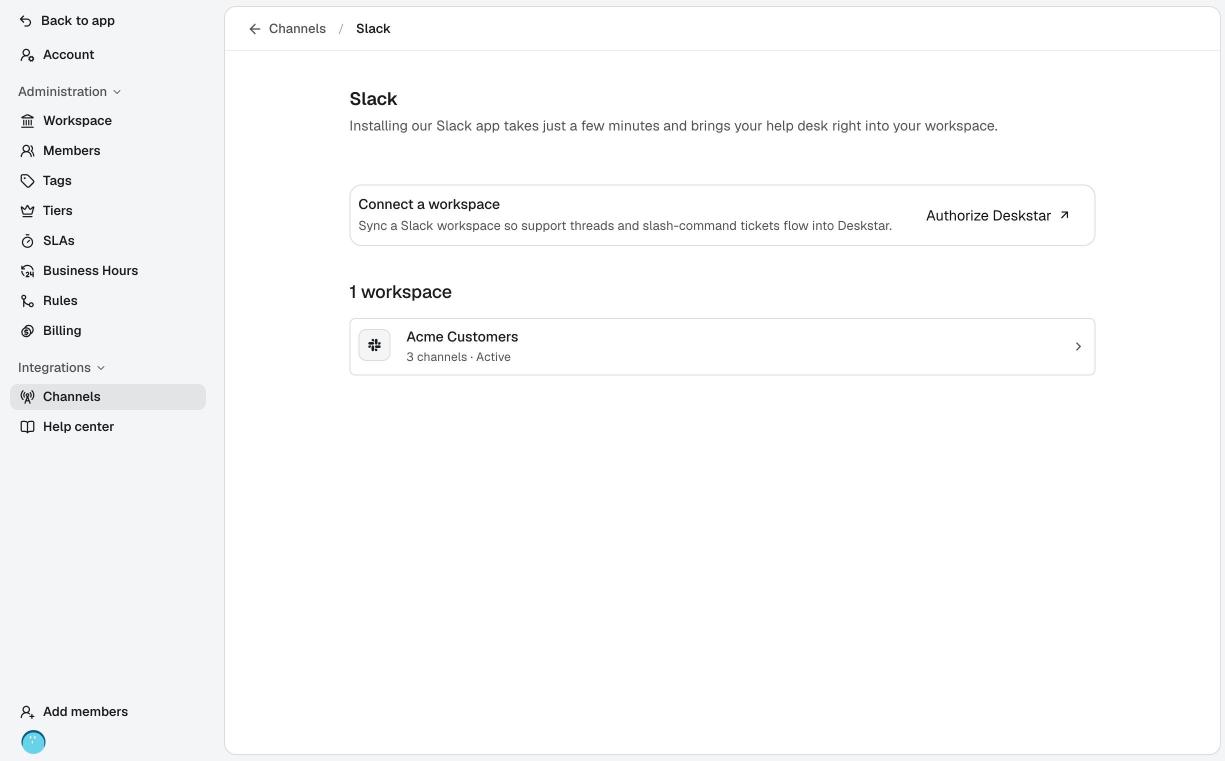Click the 'Connect a workspace' heading
This screenshot has width=1225, height=761.
coord(429,204)
